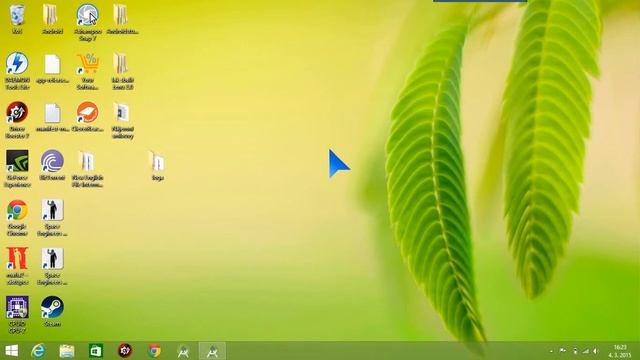The width and height of the screenshot is (640, 360).
Task: Launch the Steam desktop shortcut
Action: 52,308
